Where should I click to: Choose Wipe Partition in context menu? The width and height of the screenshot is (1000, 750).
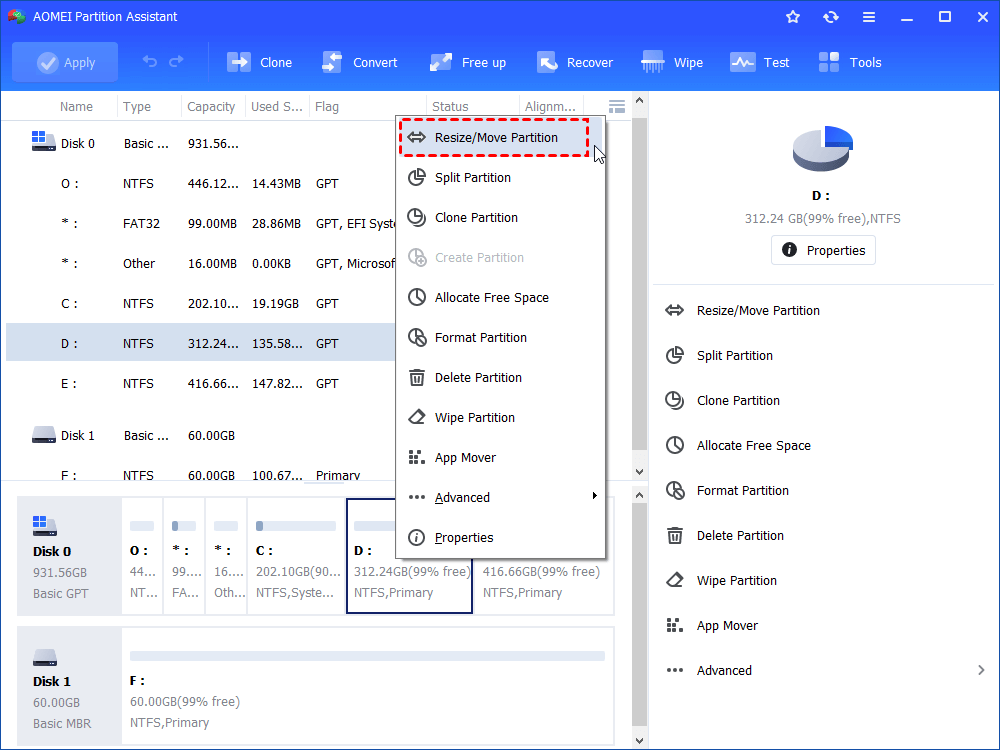500,417
